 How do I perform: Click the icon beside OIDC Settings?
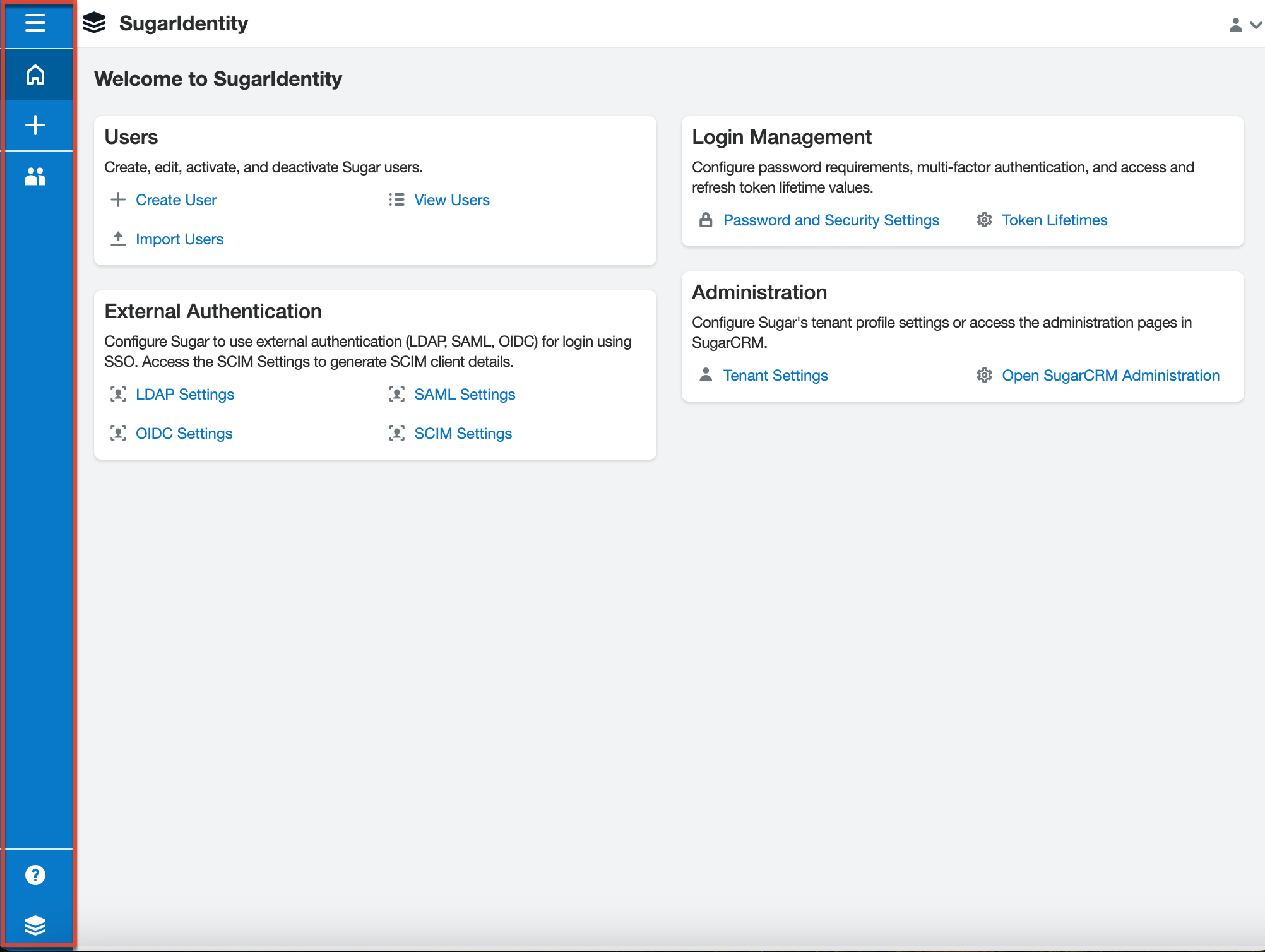pyautogui.click(x=118, y=433)
